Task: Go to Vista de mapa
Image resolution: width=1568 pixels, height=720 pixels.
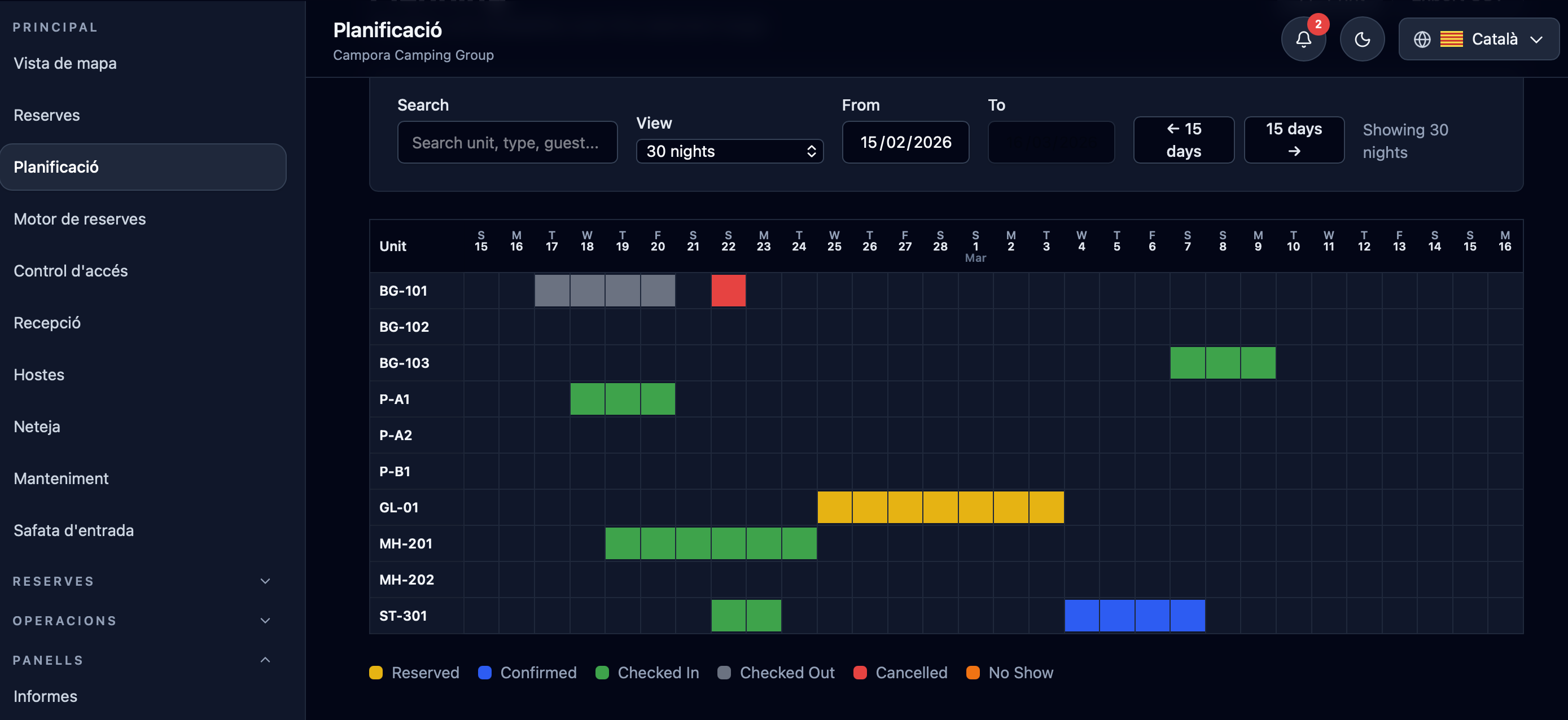Action: click(x=65, y=63)
